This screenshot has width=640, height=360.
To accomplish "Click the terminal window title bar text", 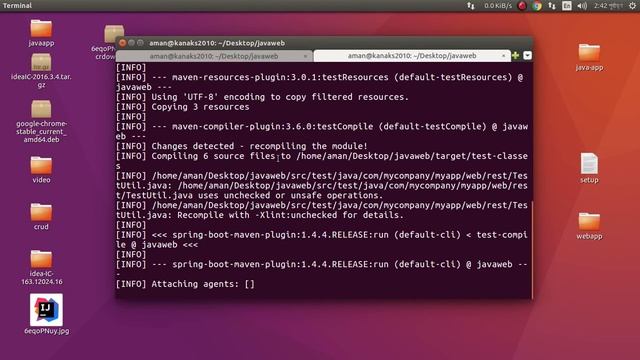I will click(217, 43).
